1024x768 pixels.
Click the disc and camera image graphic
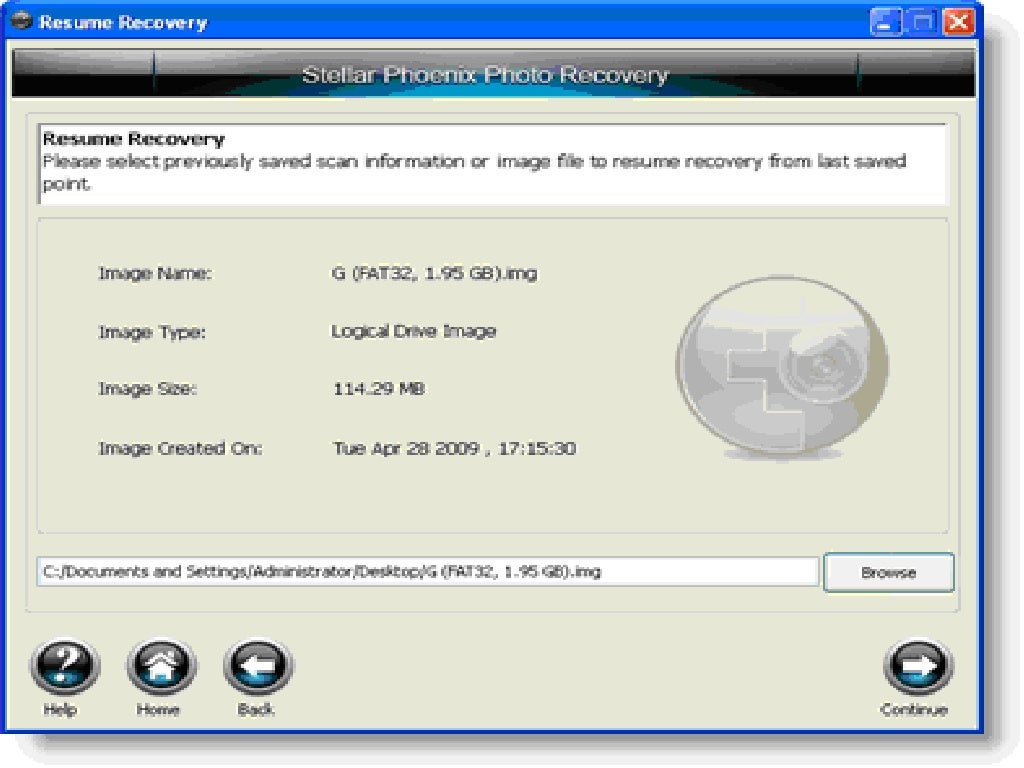click(x=782, y=368)
